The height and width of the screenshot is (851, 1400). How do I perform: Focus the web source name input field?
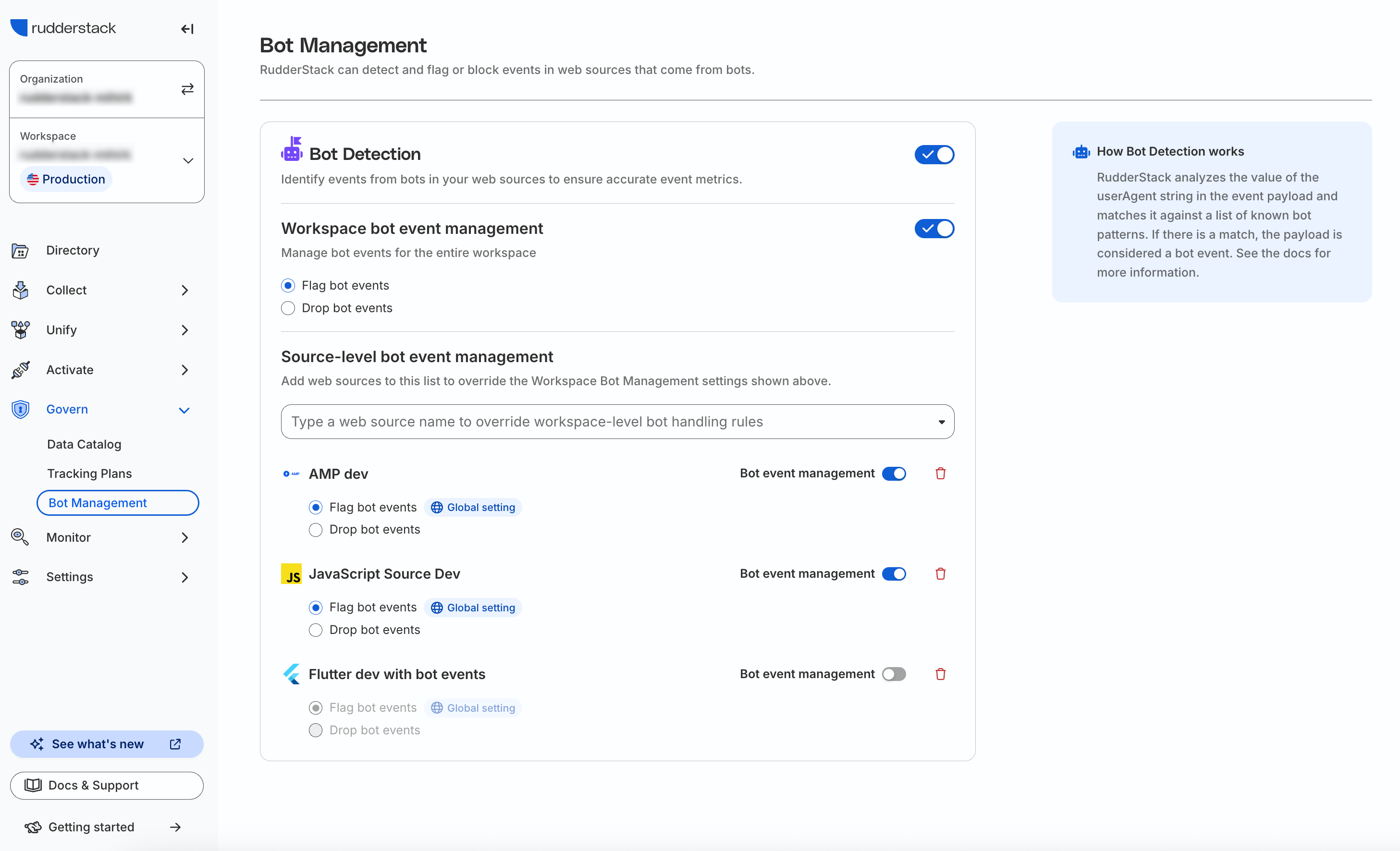coord(618,422)
